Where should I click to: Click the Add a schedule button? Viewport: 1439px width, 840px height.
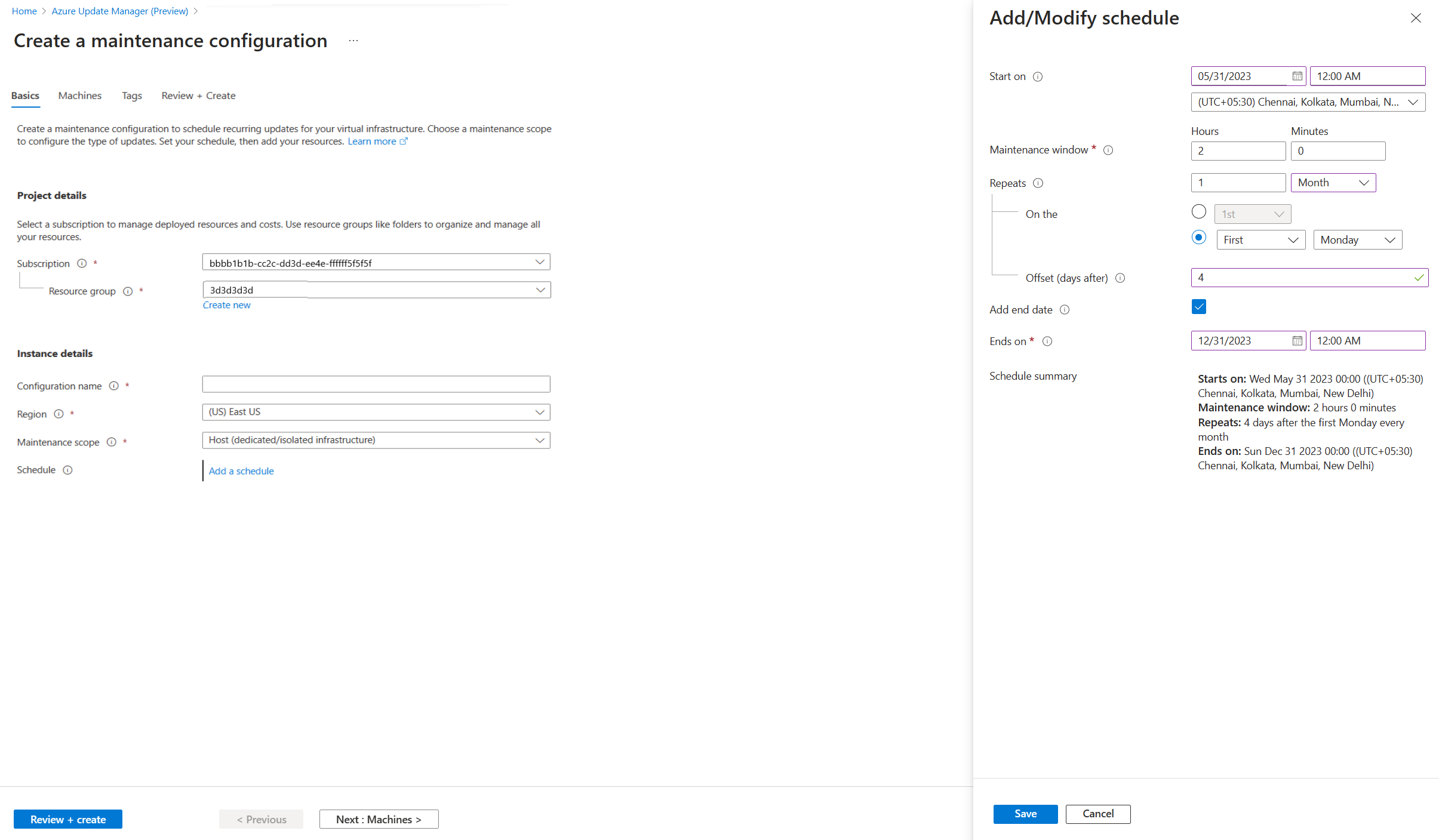[241, 470]
